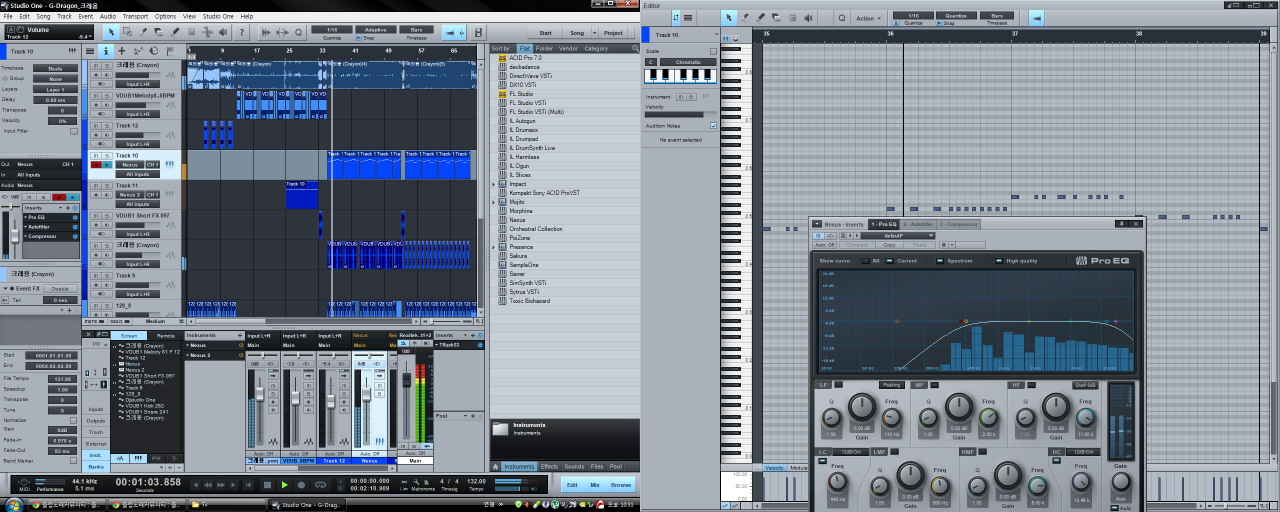Image resolution: width=1280 pixels, height=512 pixels.
Task: Select the Bend tool in main toolbar
Action: click(207, 32)
